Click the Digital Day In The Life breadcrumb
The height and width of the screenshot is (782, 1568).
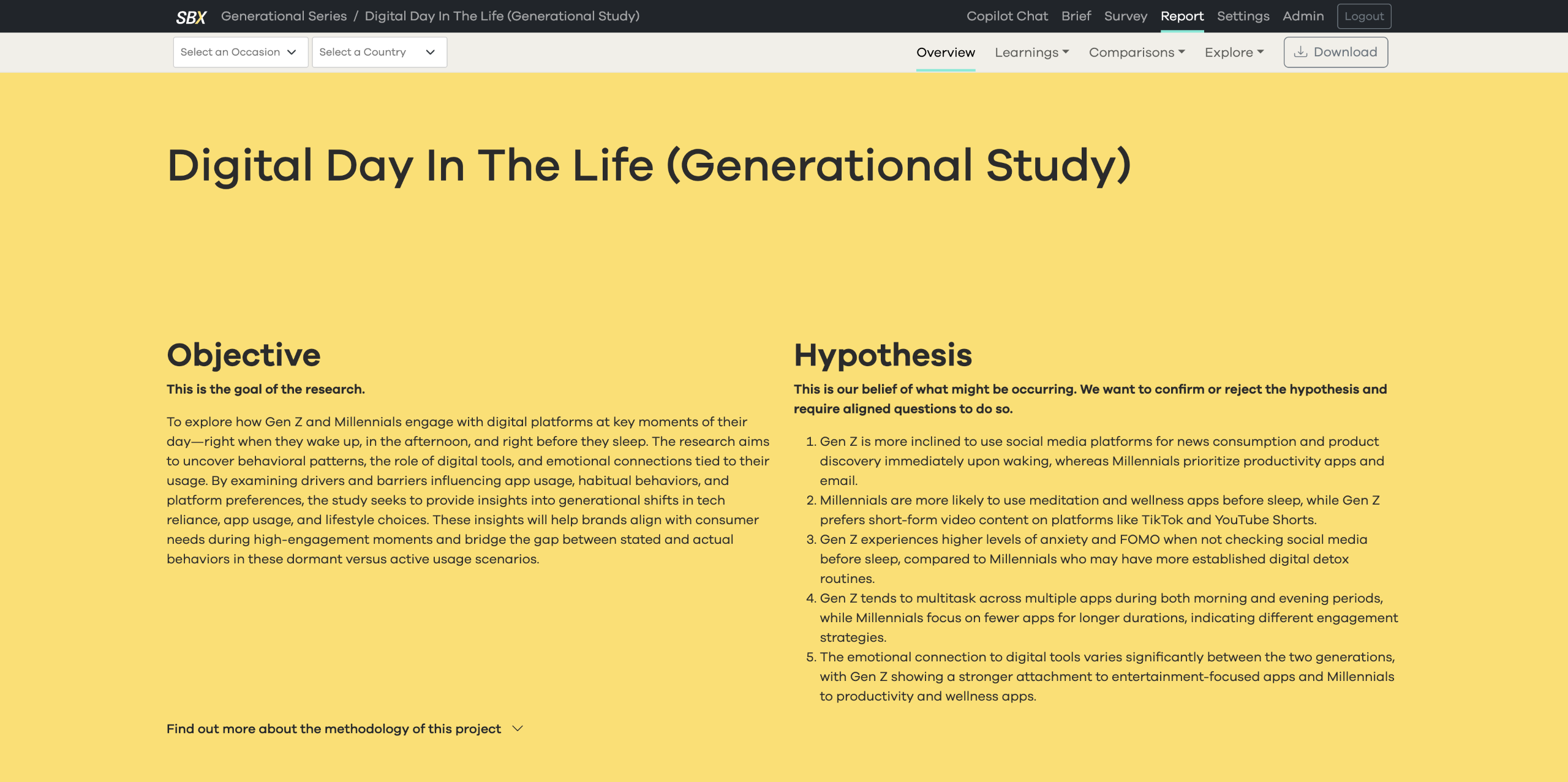click(x=502, y=17)
